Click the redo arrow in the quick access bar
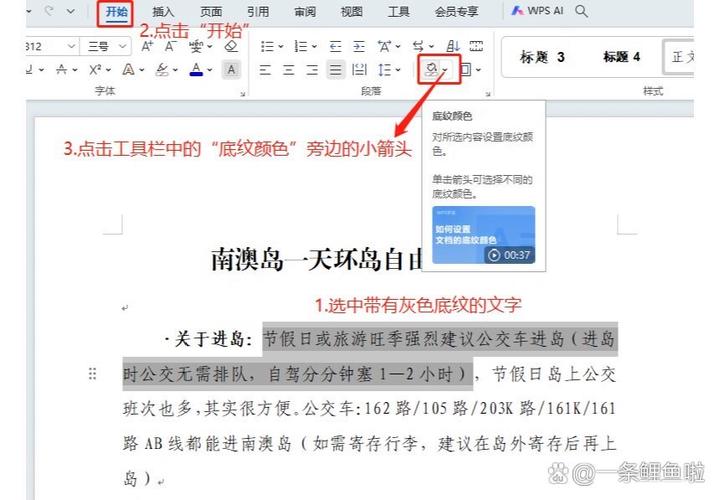719x500 pixels. click(49, 11)
